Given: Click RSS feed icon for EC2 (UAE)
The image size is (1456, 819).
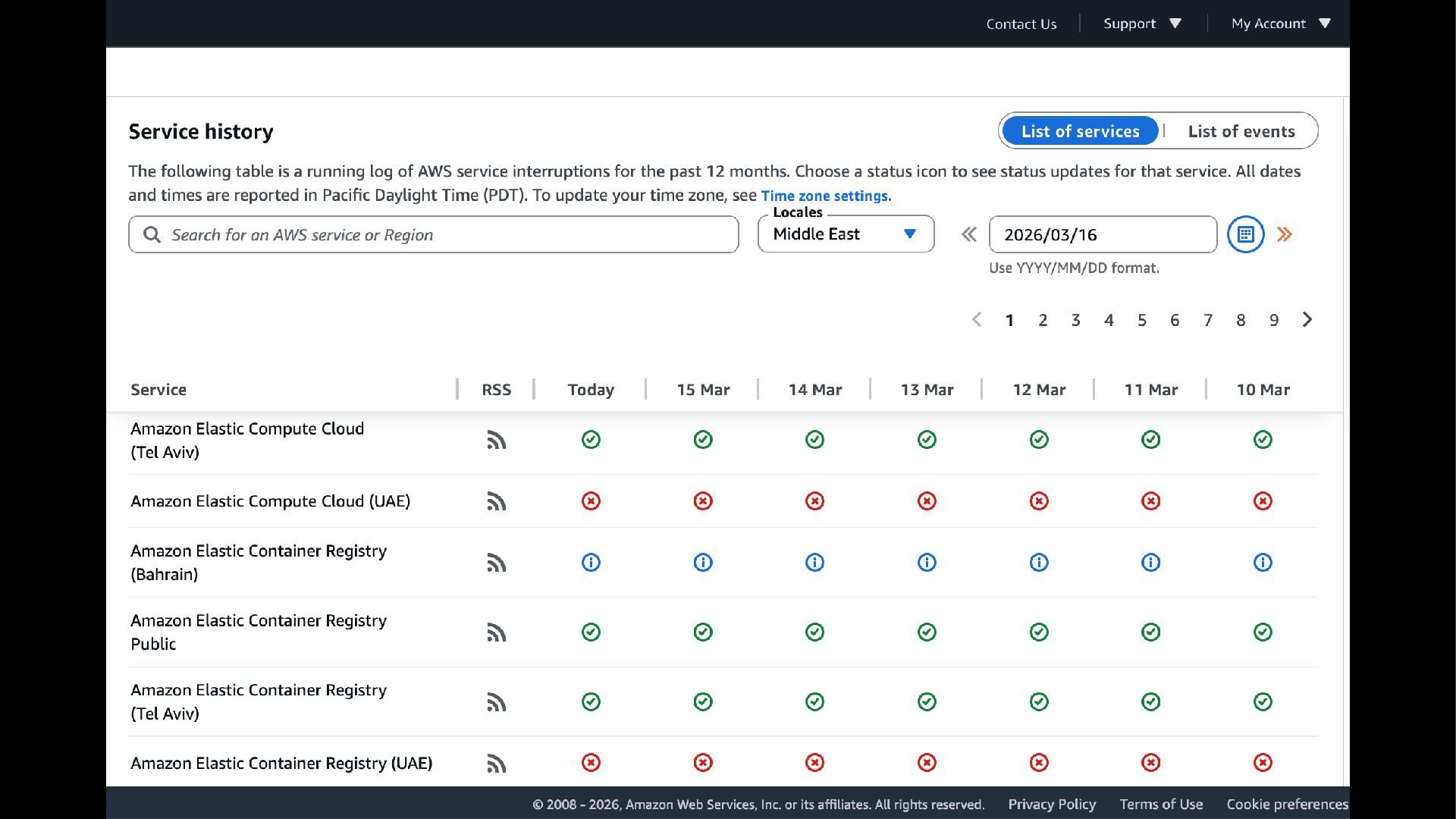Looking at the screenshot, I should click(x=496, y=501).
